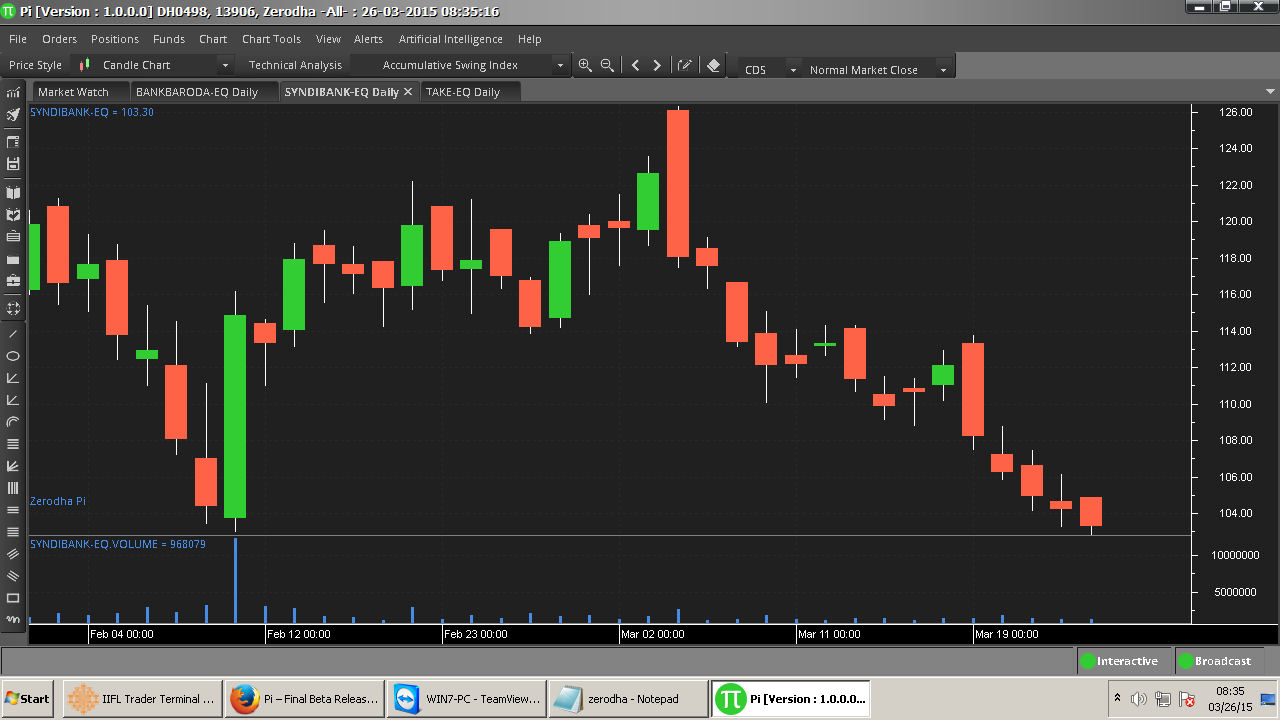
Task: Open the File menu
Action: click(x=18, y=39)
